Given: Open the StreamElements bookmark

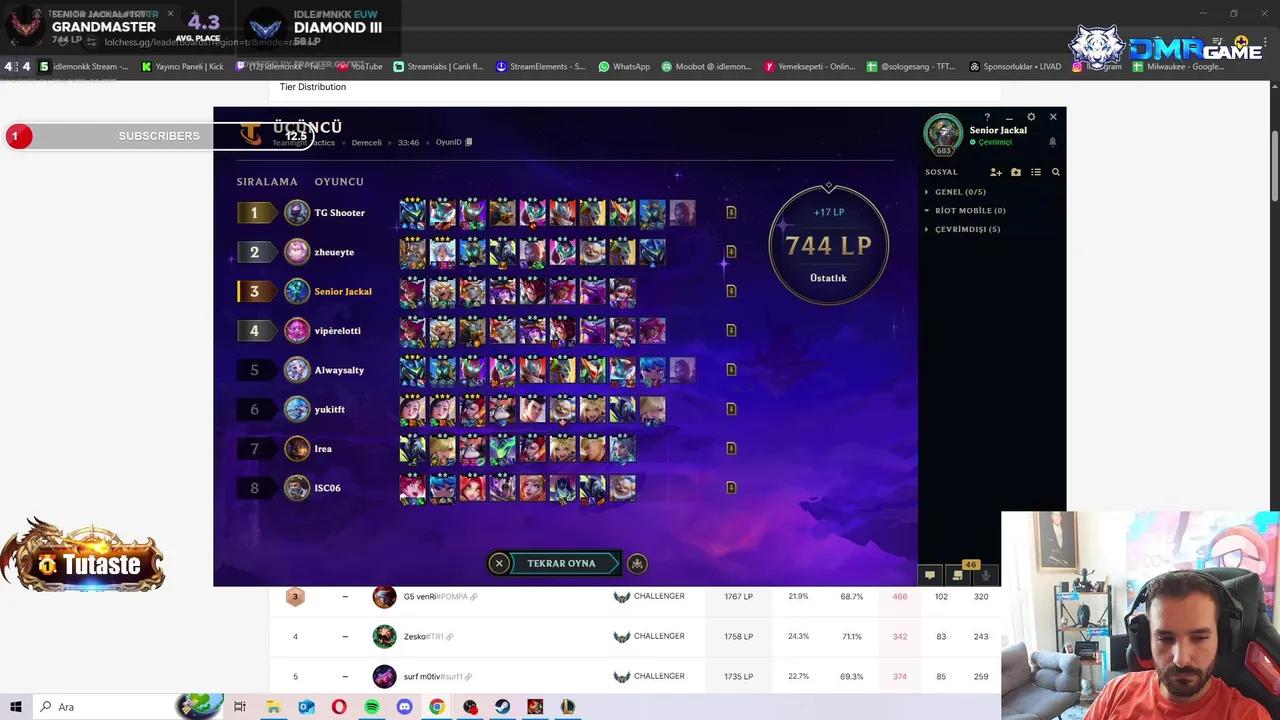Looking at the screenshot, I should [541, 67].
